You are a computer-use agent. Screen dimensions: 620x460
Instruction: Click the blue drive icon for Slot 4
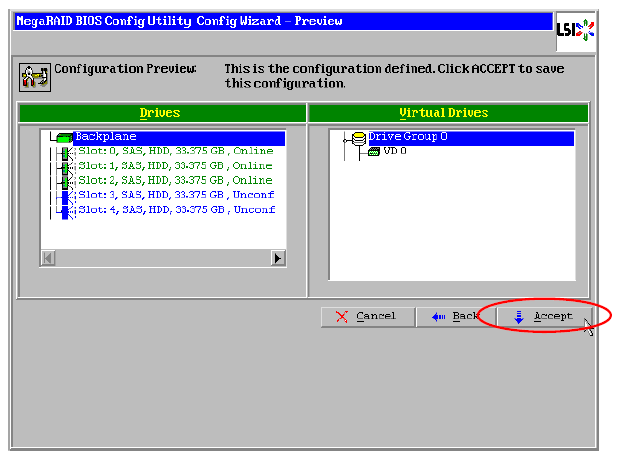66,212
